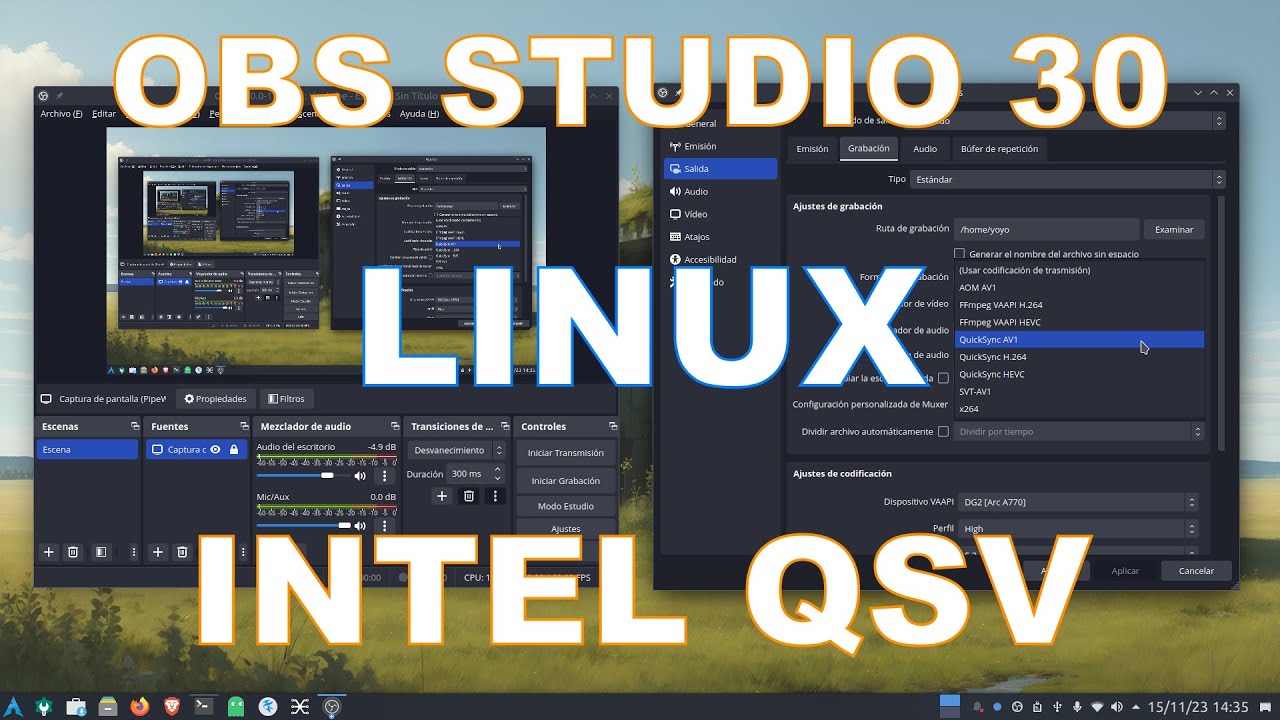
Task: Choose QuickSync AV1 encoder option
Action: coord(1080,340)
